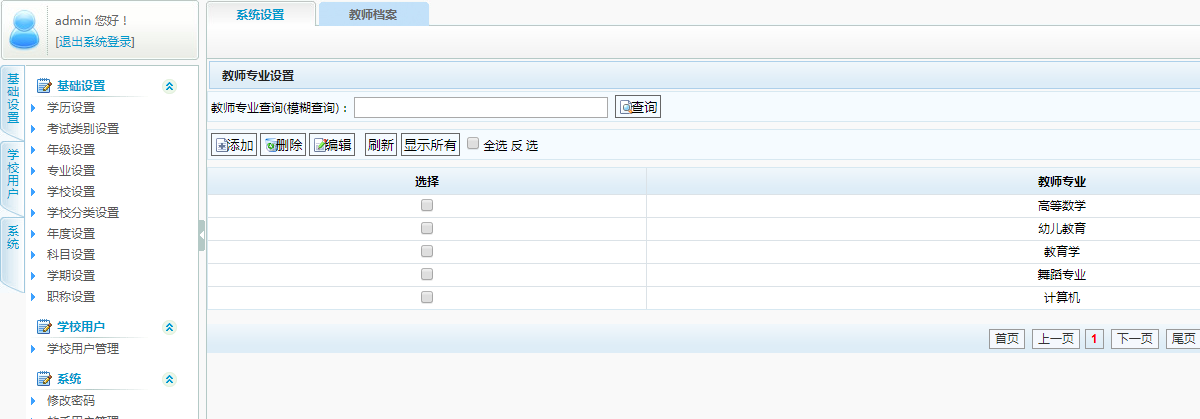Image resolution: width=1200 pixels, height=419 pixels.
Task: Click the 刷新 refresh button
Action: pos(380,145)
